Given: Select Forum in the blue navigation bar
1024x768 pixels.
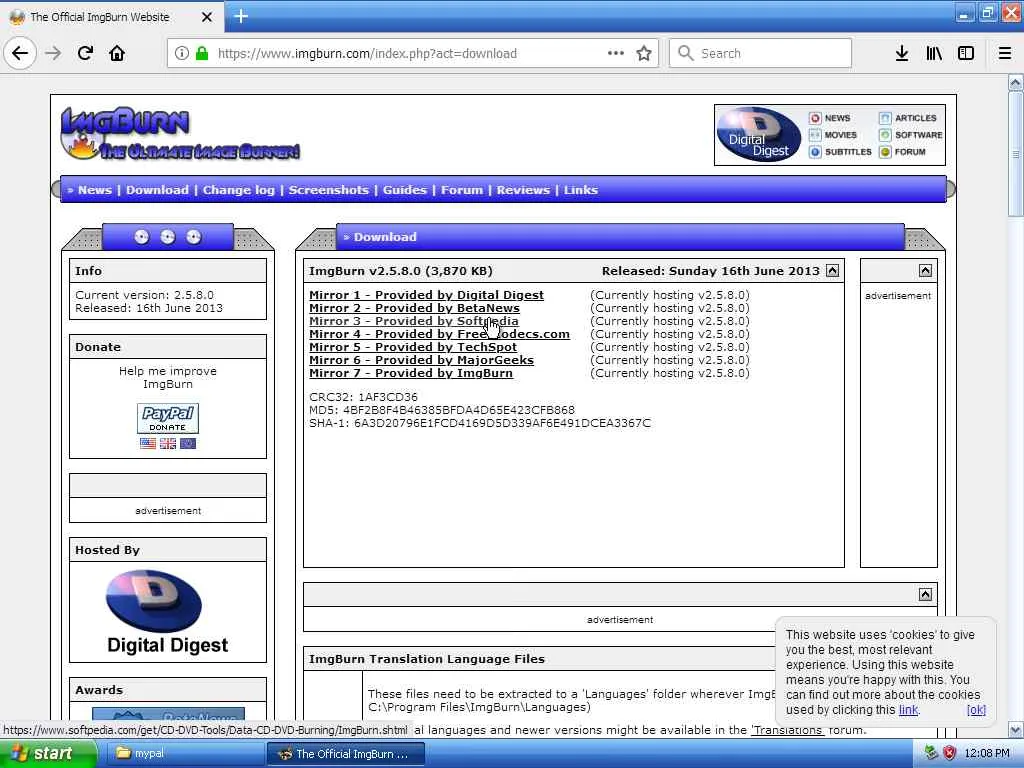Looking at the screenshot, I should click(x=462, y=190).
